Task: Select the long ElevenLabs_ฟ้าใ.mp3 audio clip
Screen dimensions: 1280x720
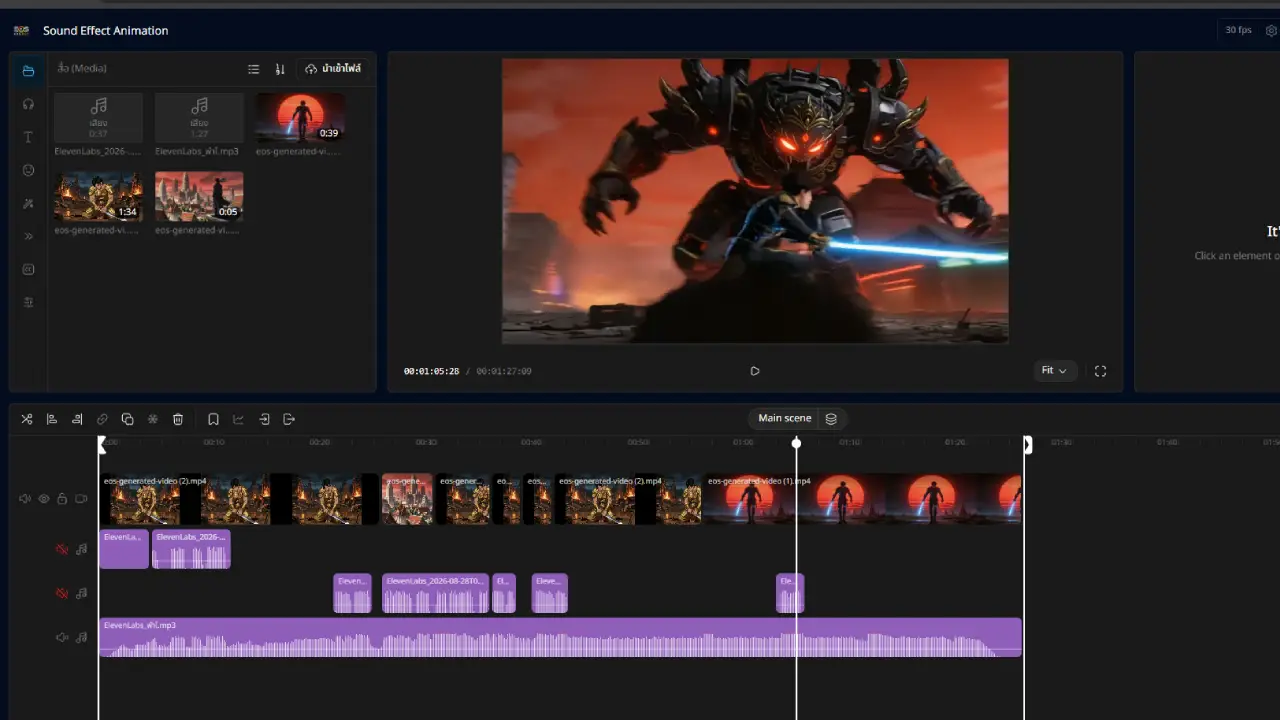Action: coord(560,637)
